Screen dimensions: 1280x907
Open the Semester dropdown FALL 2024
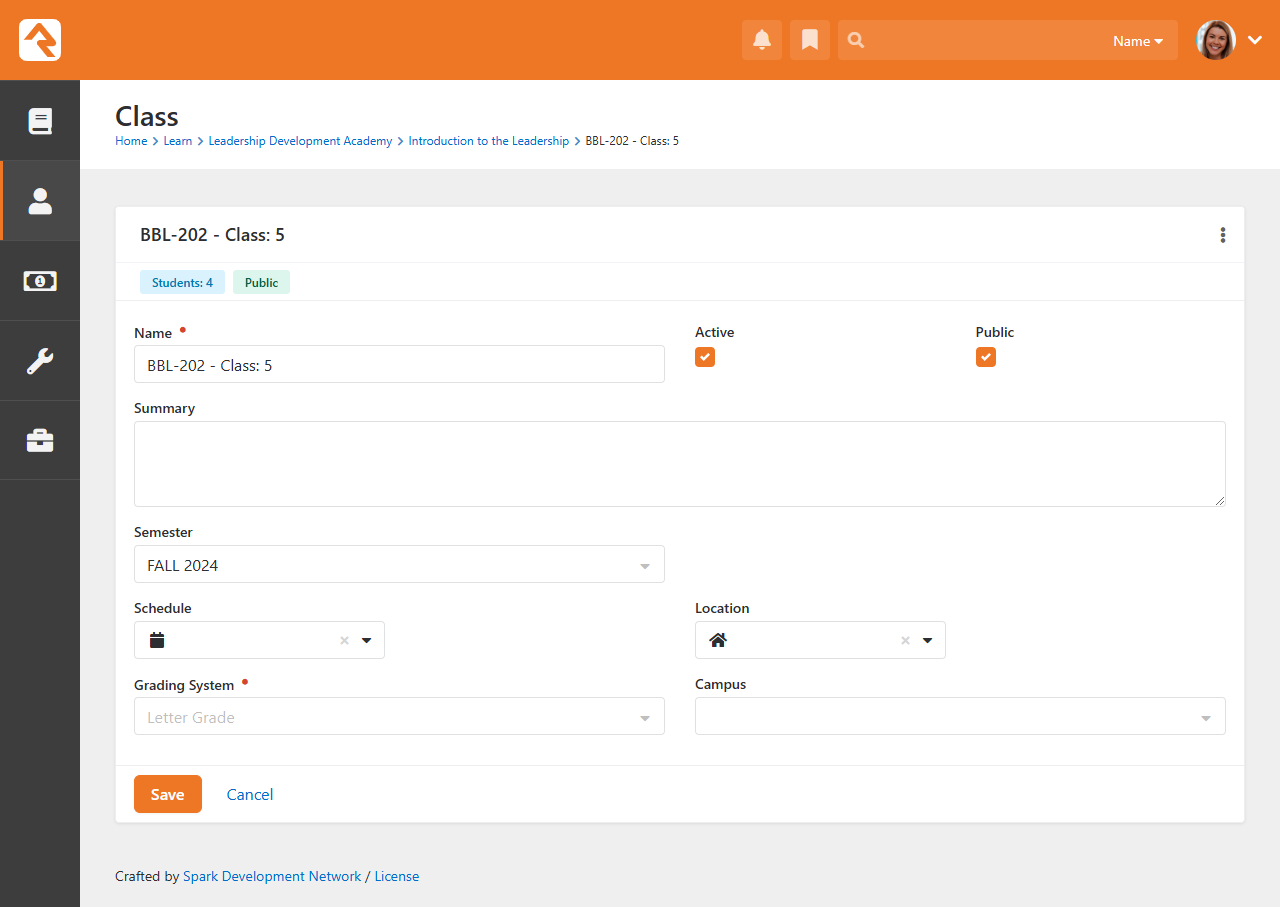399,564
